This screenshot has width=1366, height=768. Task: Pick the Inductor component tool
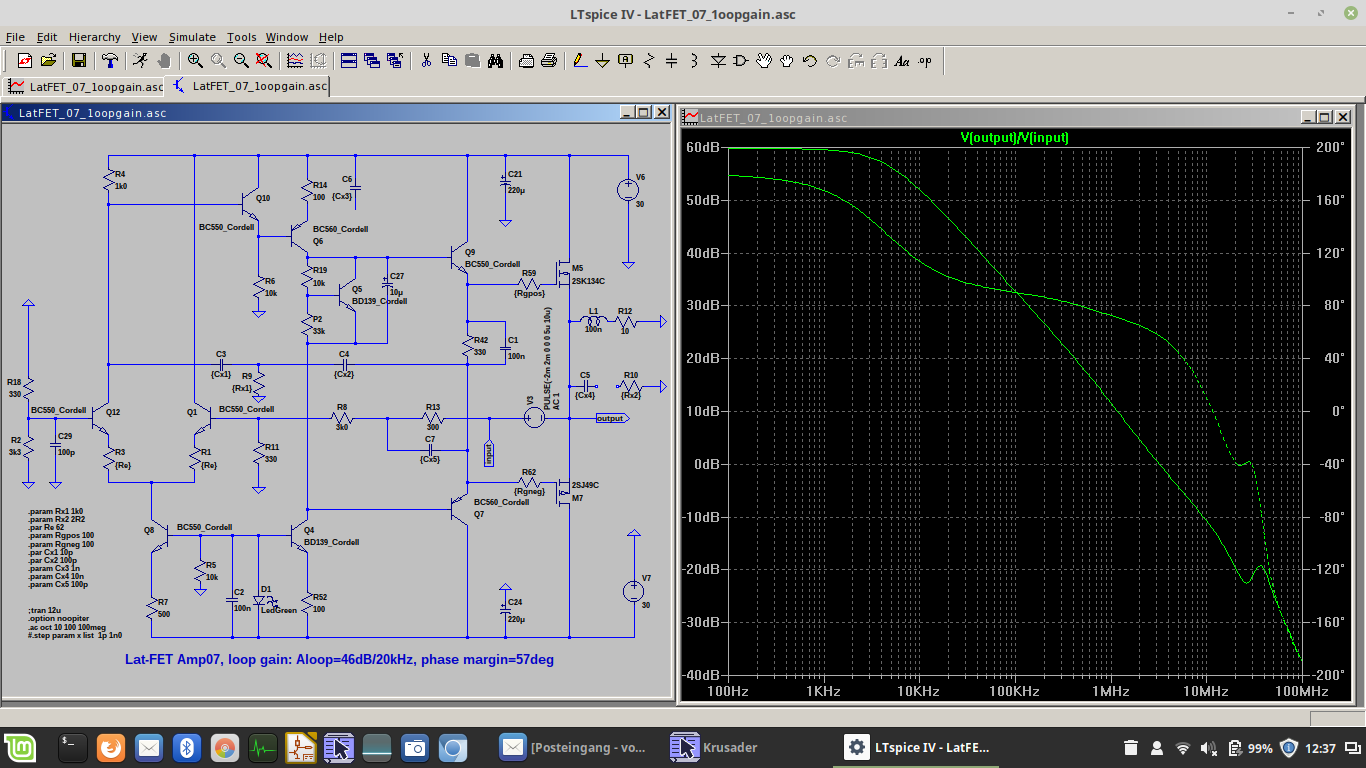(x=695, y=61)
